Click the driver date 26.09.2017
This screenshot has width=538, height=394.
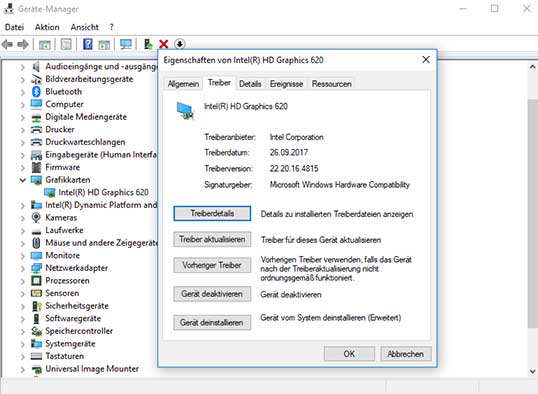point(289,152)
